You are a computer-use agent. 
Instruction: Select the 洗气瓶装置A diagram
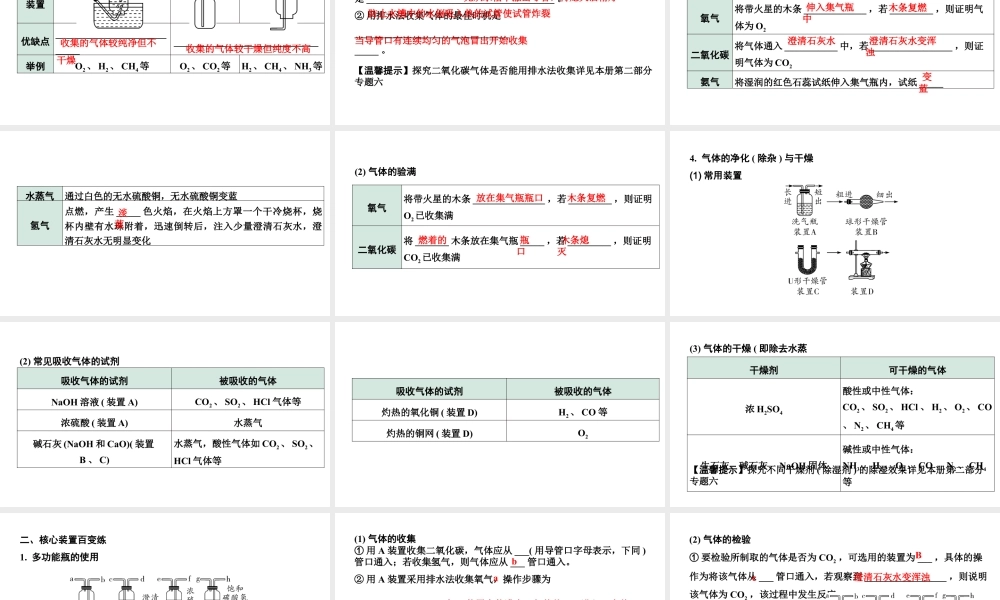(804, 201)
